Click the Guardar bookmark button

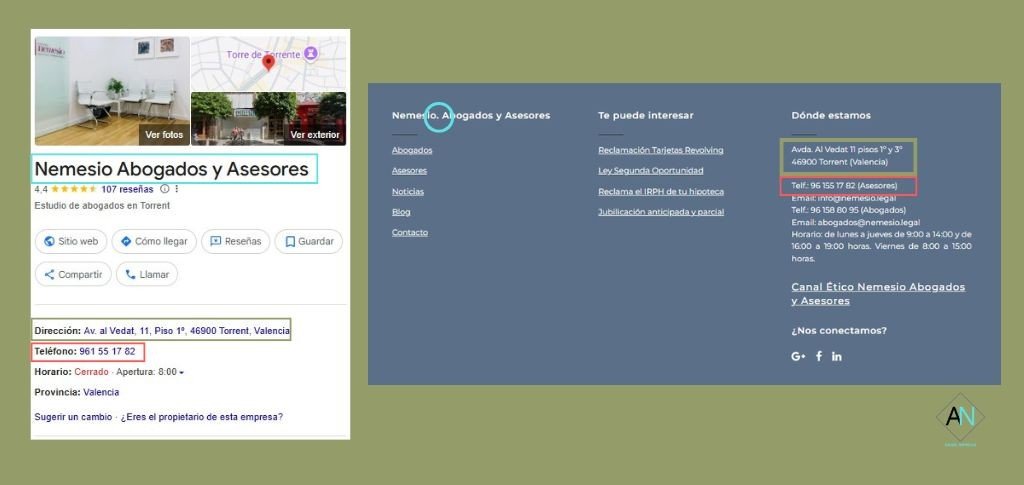pos(308,242)
